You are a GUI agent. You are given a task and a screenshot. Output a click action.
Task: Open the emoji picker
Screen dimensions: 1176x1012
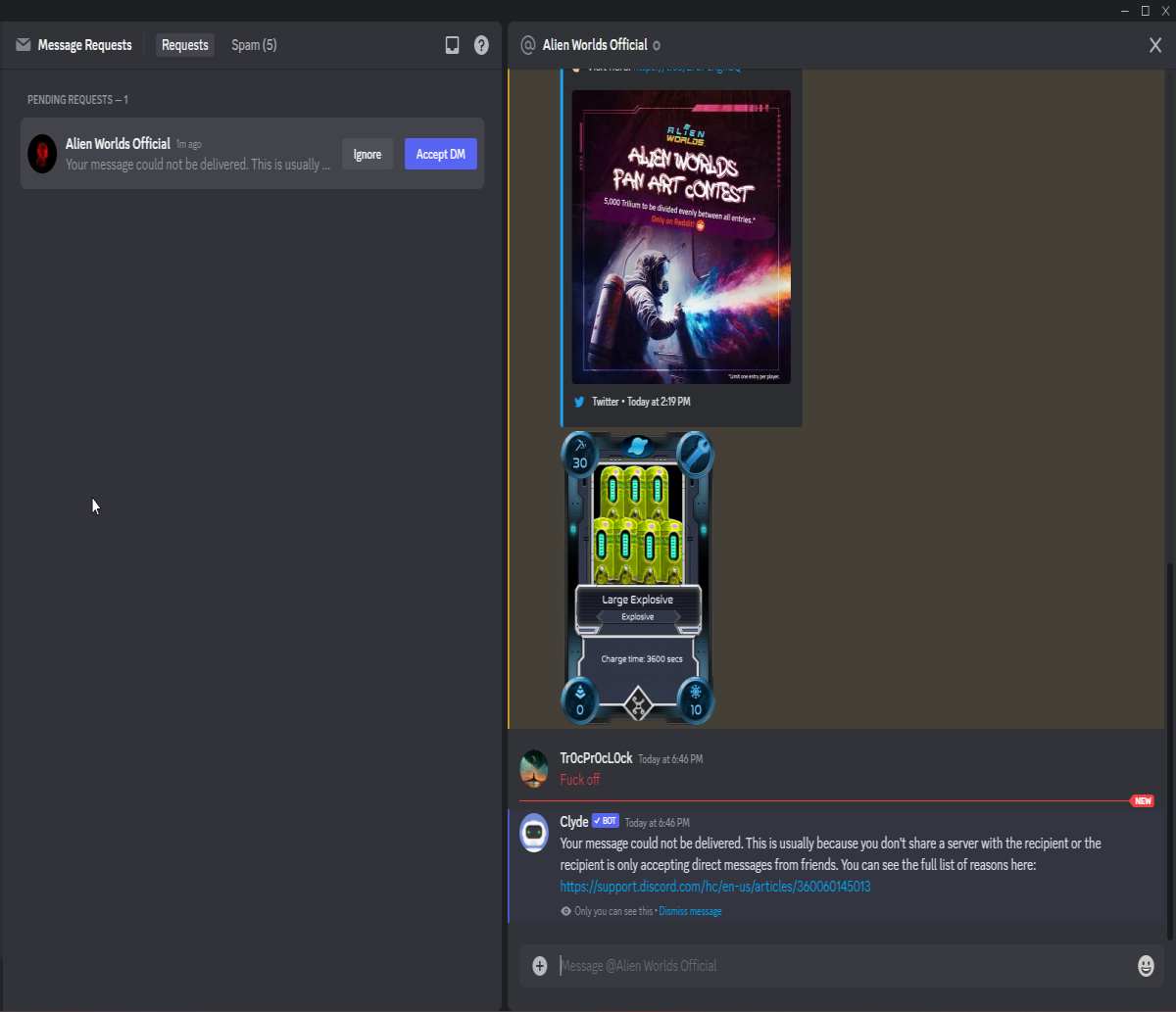(x=1146, y=966)
